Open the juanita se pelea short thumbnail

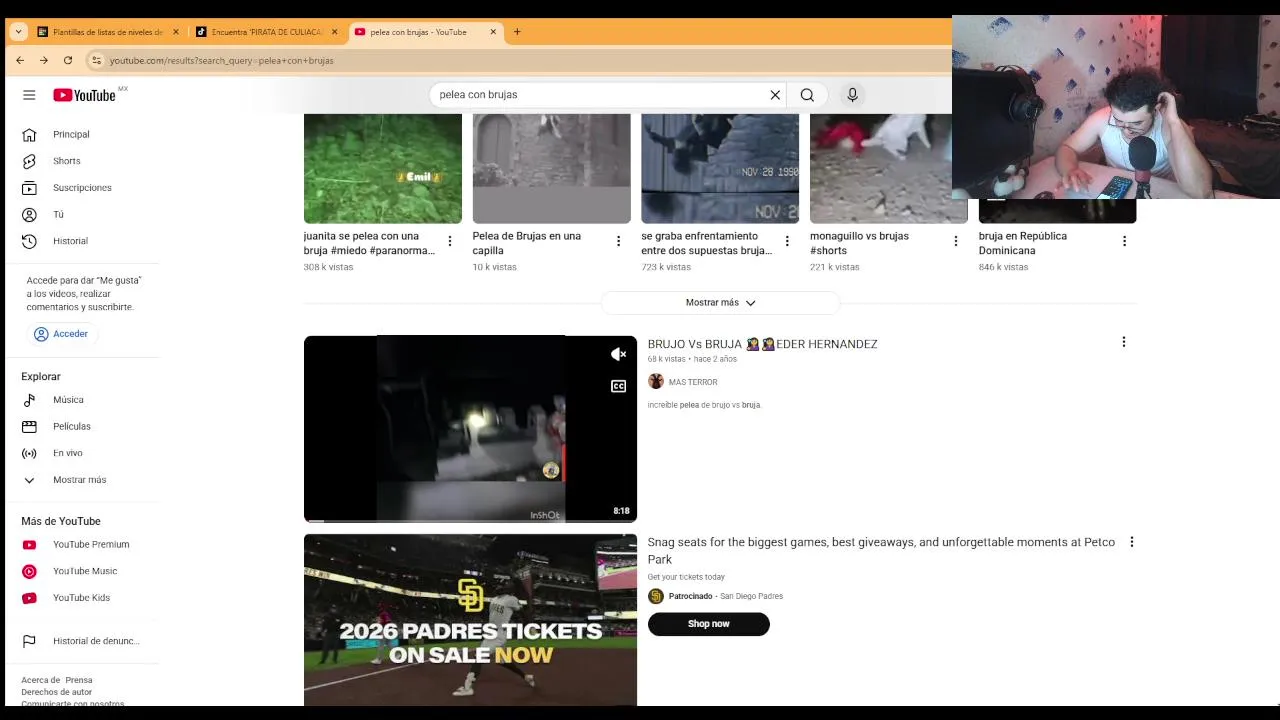[x=383, y=168]
